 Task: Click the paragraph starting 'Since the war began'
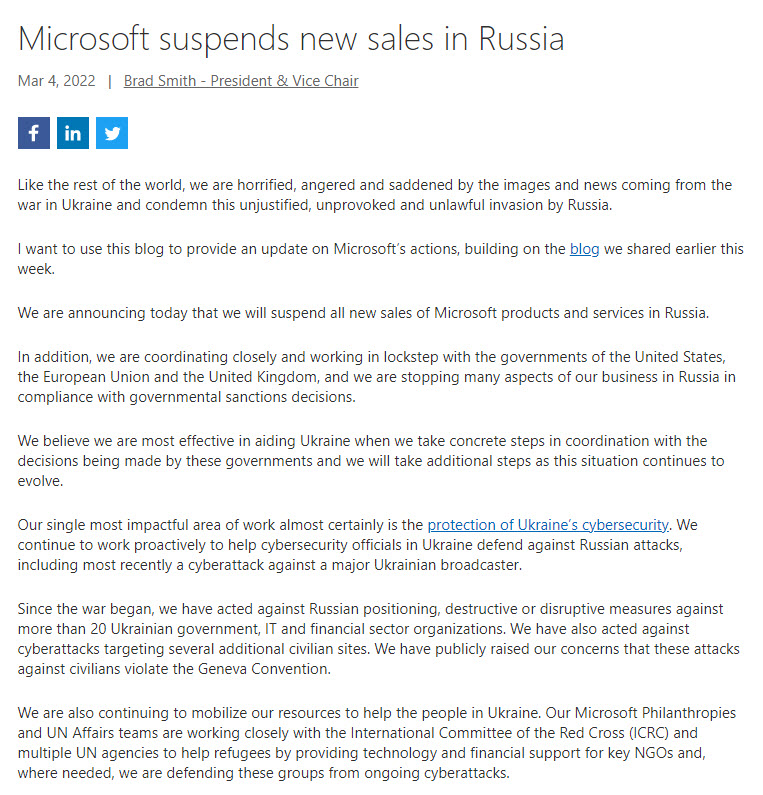pos(378,639)
